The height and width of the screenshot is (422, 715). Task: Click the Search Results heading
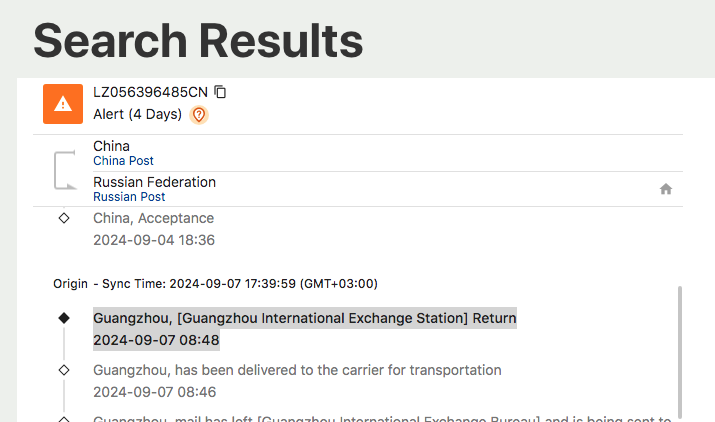click(x=198, y=41)
